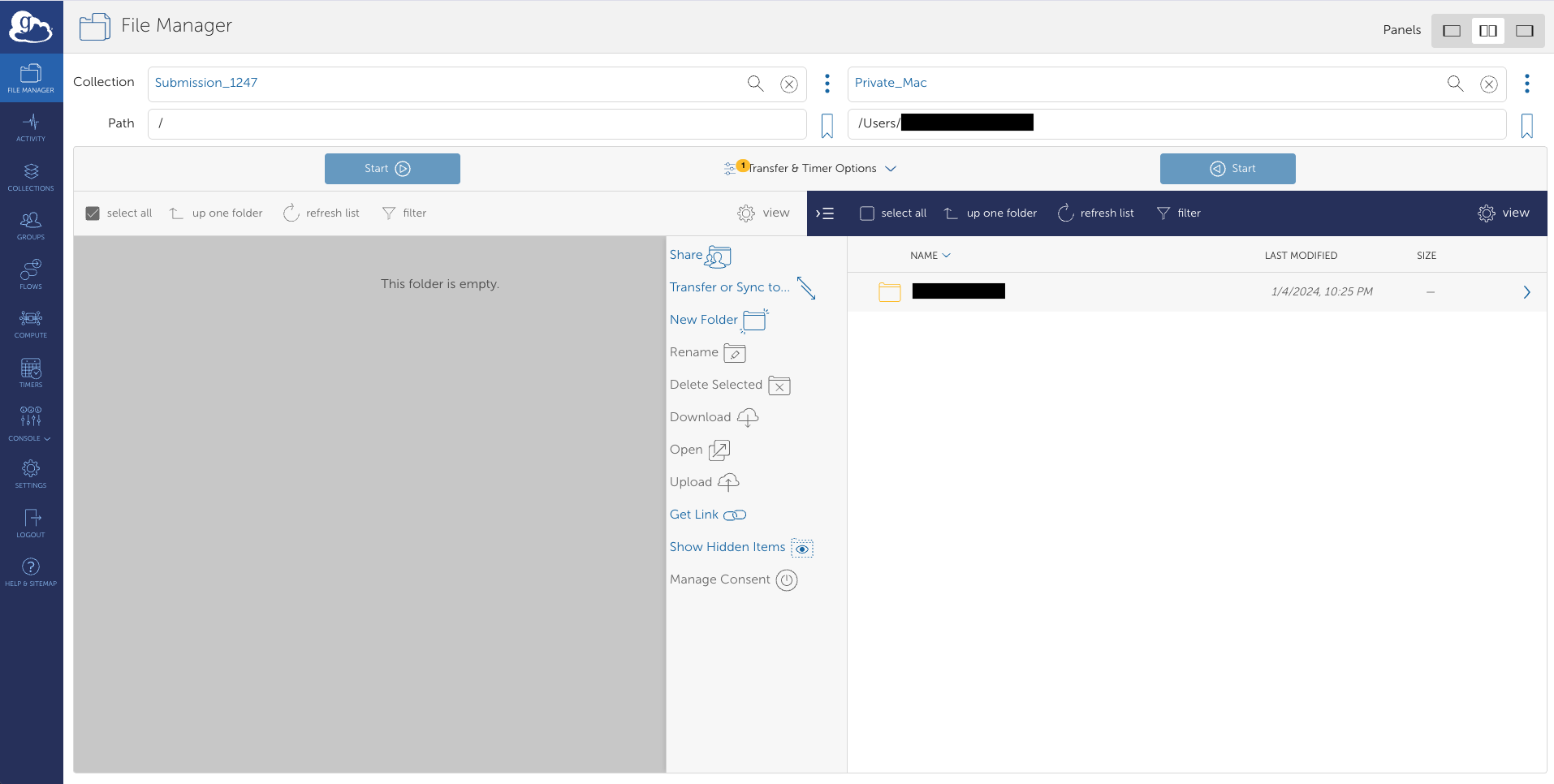
Task: Click the left Path input field
Action: click(x=477, y=124)
